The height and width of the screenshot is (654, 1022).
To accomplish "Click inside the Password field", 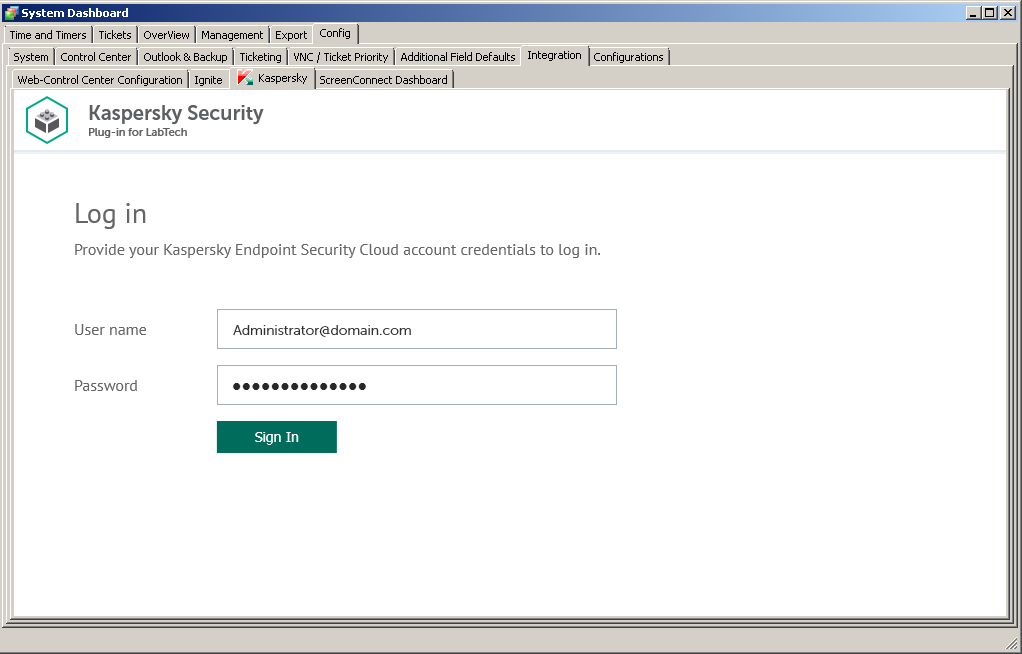I will click(416, 385).
